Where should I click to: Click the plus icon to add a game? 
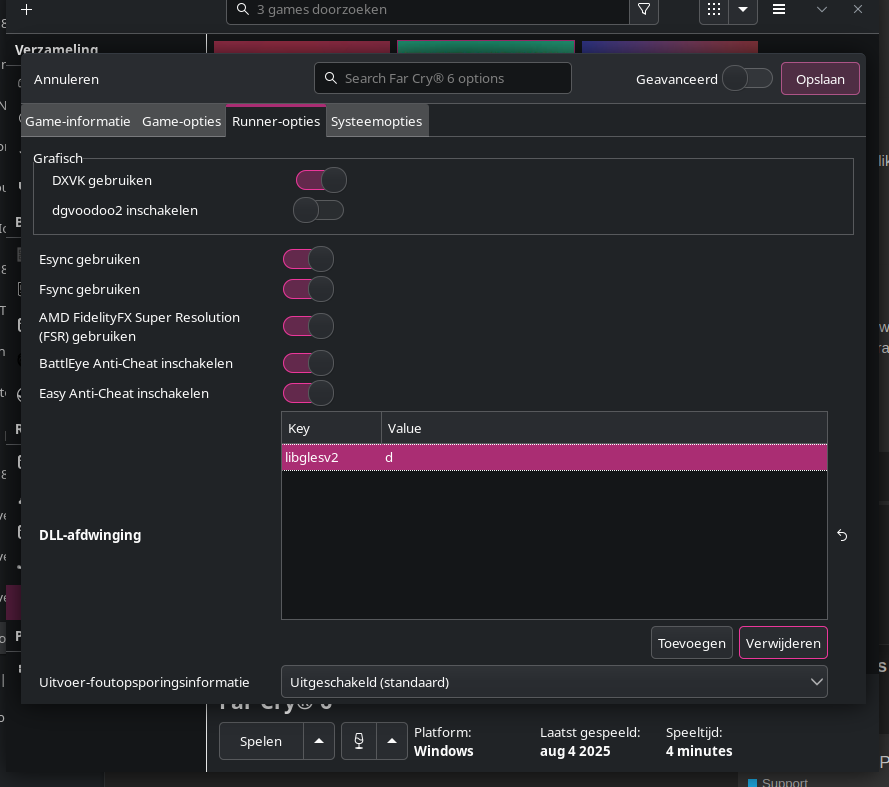pyautogui.click(x=26, y=10)
